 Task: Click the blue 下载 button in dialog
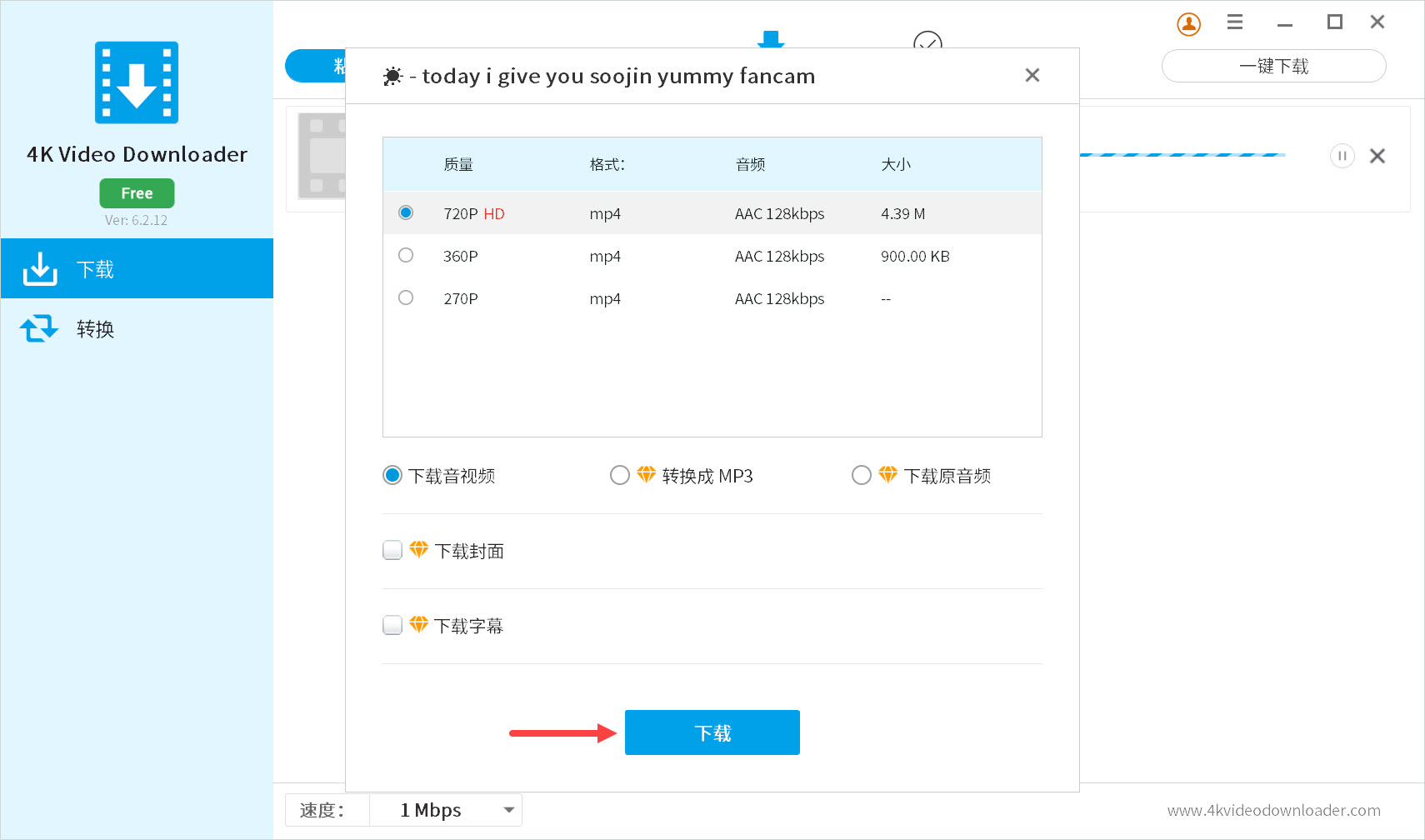pos(712,732)
